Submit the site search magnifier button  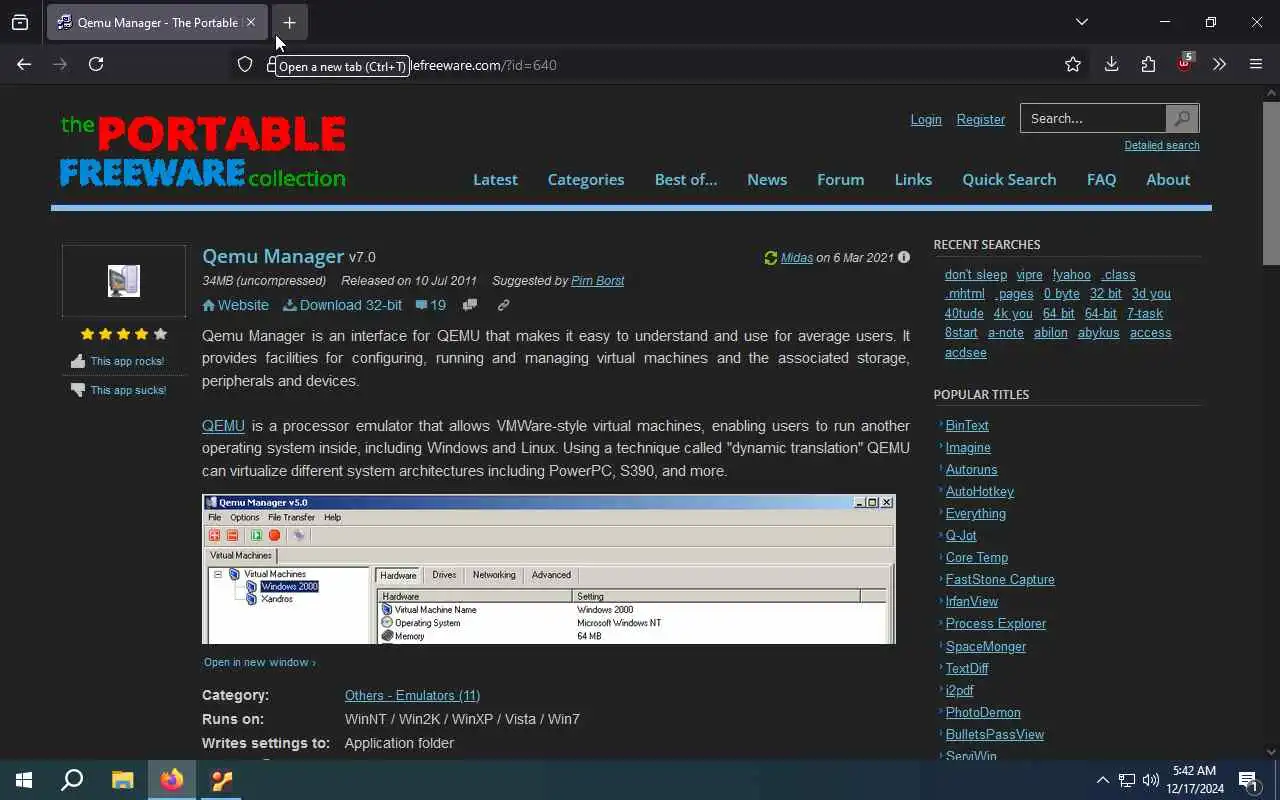(1182, 118)
